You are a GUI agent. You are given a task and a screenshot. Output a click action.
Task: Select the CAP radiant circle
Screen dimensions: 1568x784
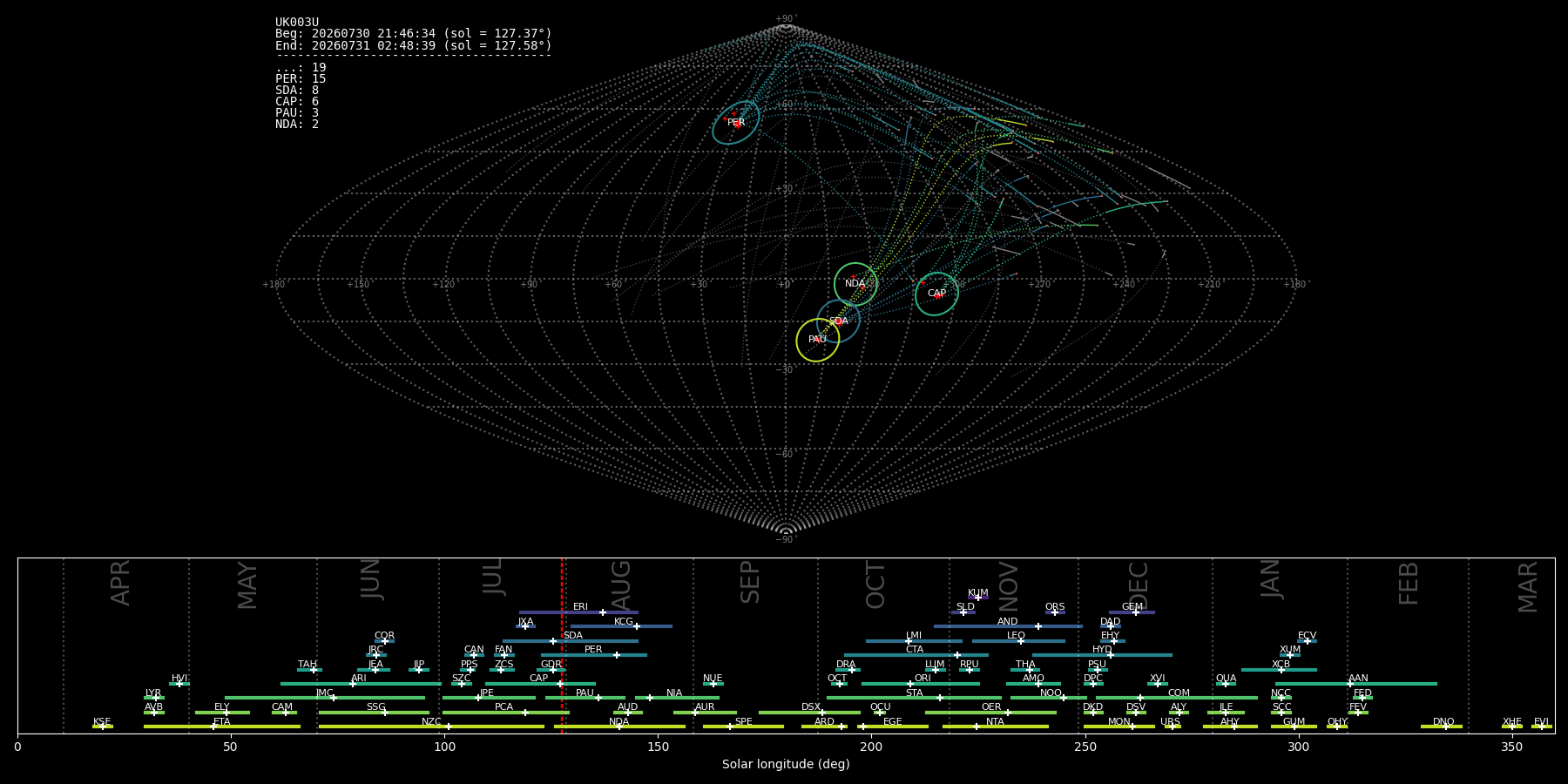pyautogui.click(x=936, y=294)
